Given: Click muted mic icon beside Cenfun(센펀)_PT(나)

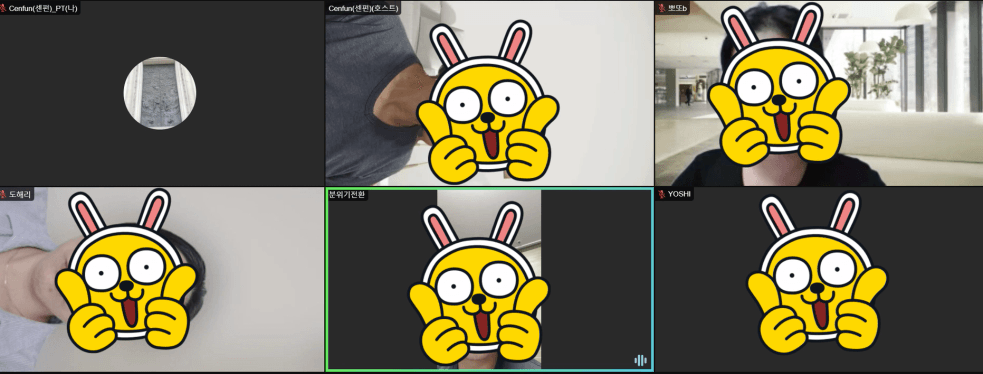Looking at the screenshot, I should pos(4,9).
